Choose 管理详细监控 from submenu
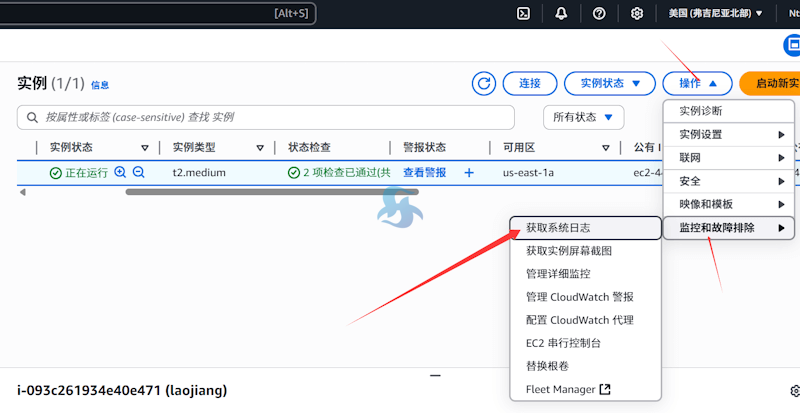Screen dimensions: 800x413 586,274
